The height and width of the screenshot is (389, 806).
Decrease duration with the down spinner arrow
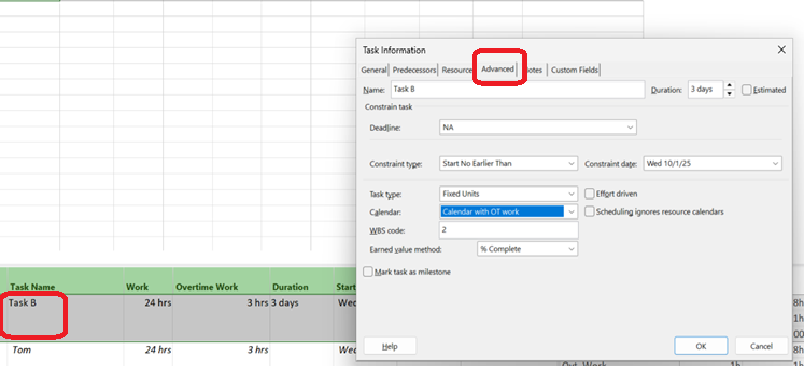tap(729, 94)
